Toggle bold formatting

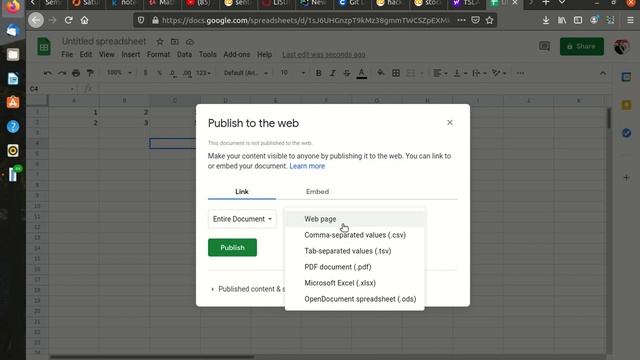[318, 73]
